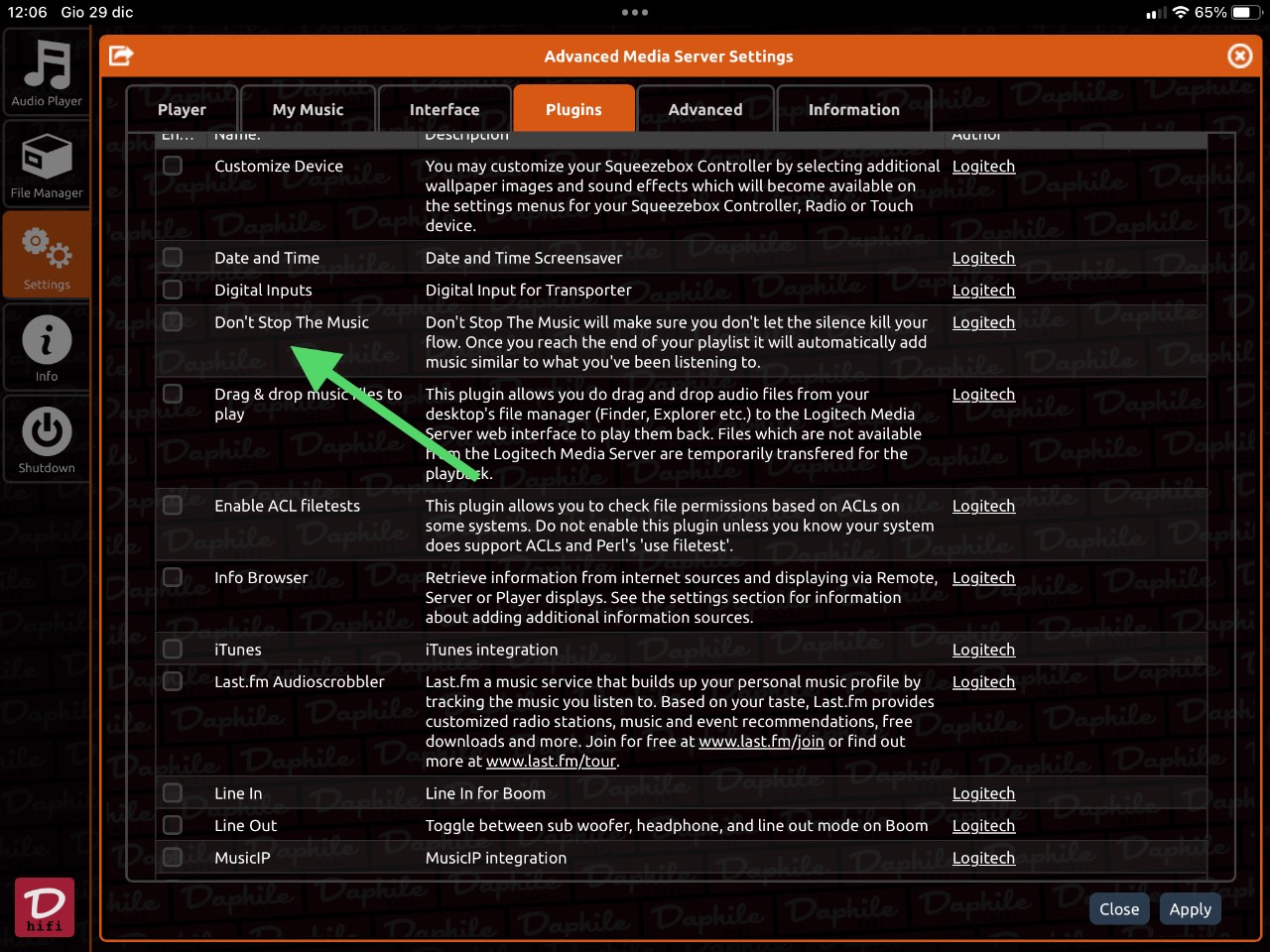Open Logitech link for Info Browser
Viewport: 1270px width, 952px height.
pos(983,578)
